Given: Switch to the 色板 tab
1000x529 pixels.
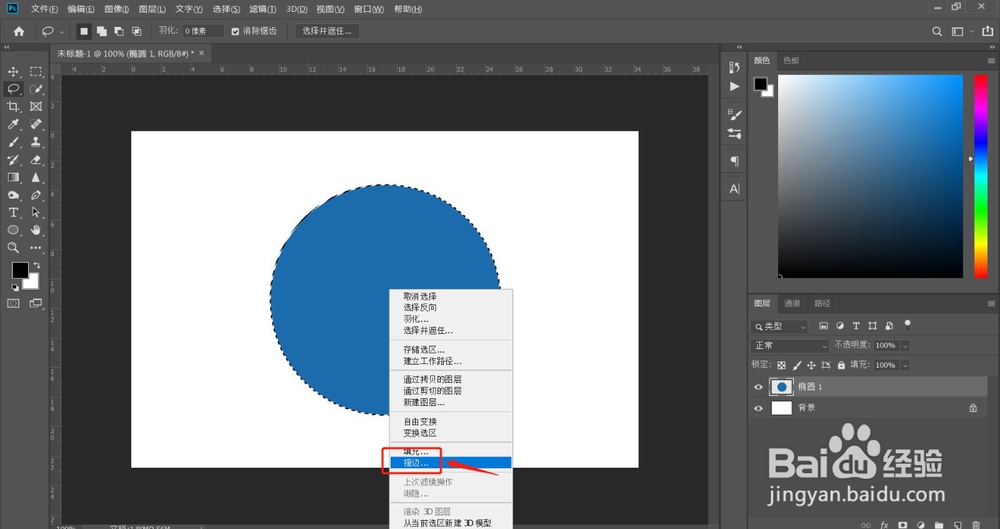Looking at the screenshot, I should pos(791,61).
